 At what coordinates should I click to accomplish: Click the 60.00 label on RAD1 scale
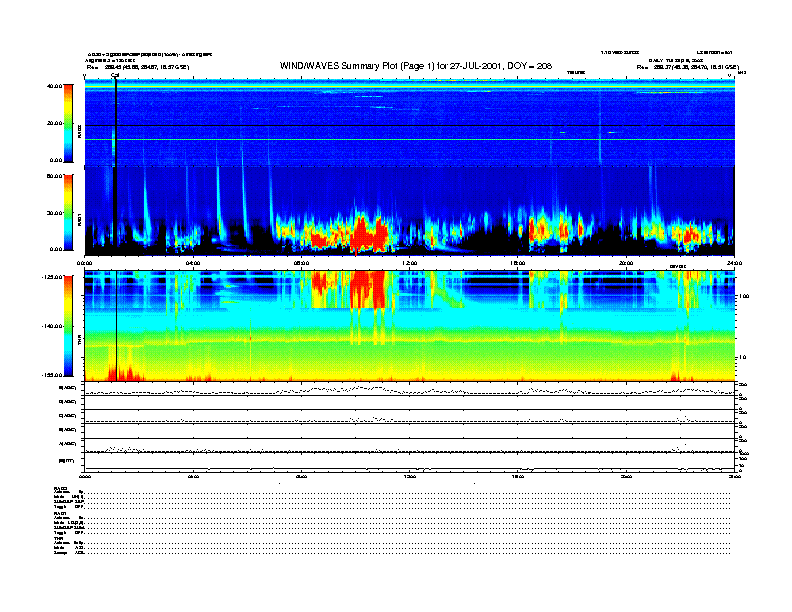point(54,176)
